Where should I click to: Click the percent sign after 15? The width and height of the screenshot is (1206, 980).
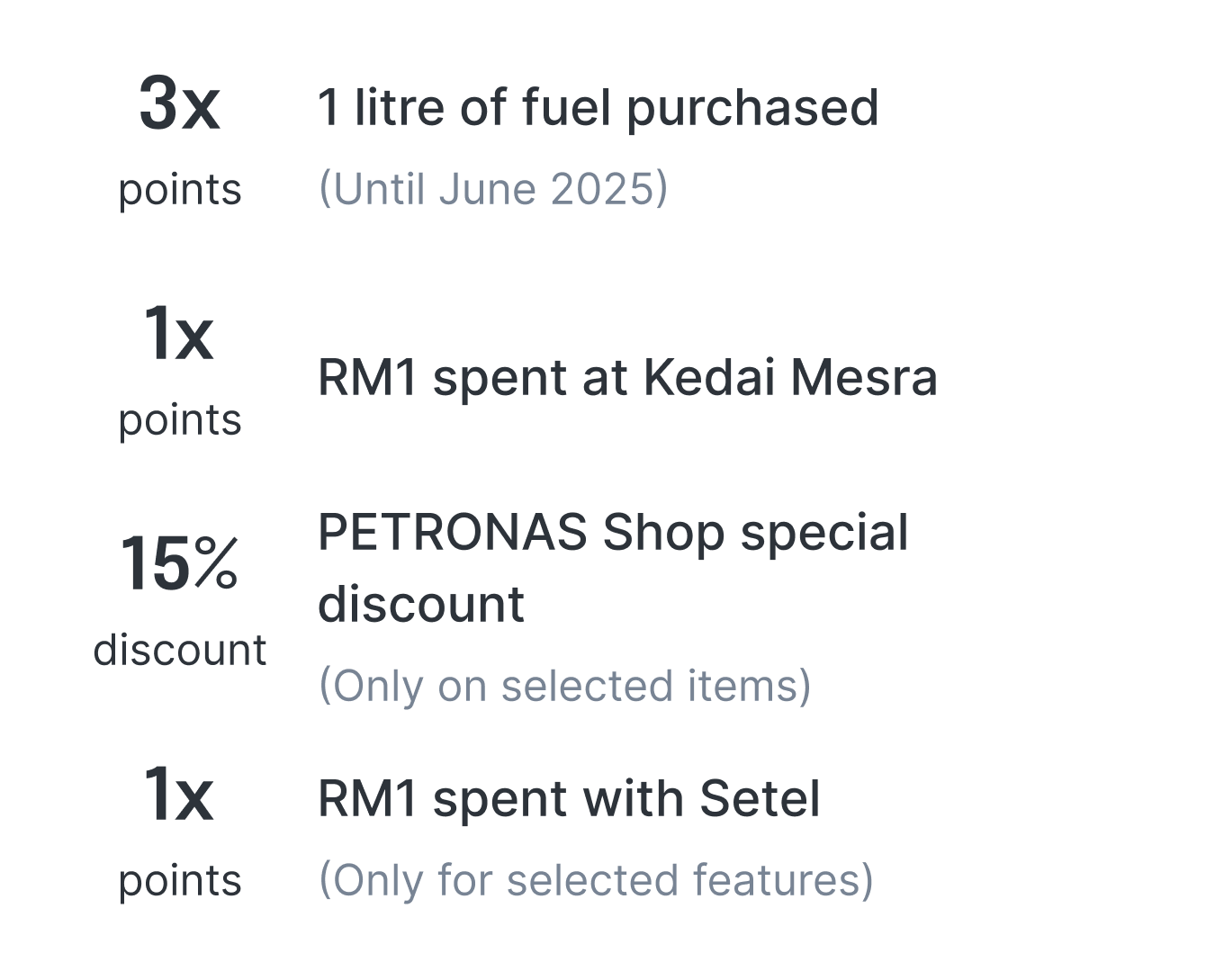[216, 565]
